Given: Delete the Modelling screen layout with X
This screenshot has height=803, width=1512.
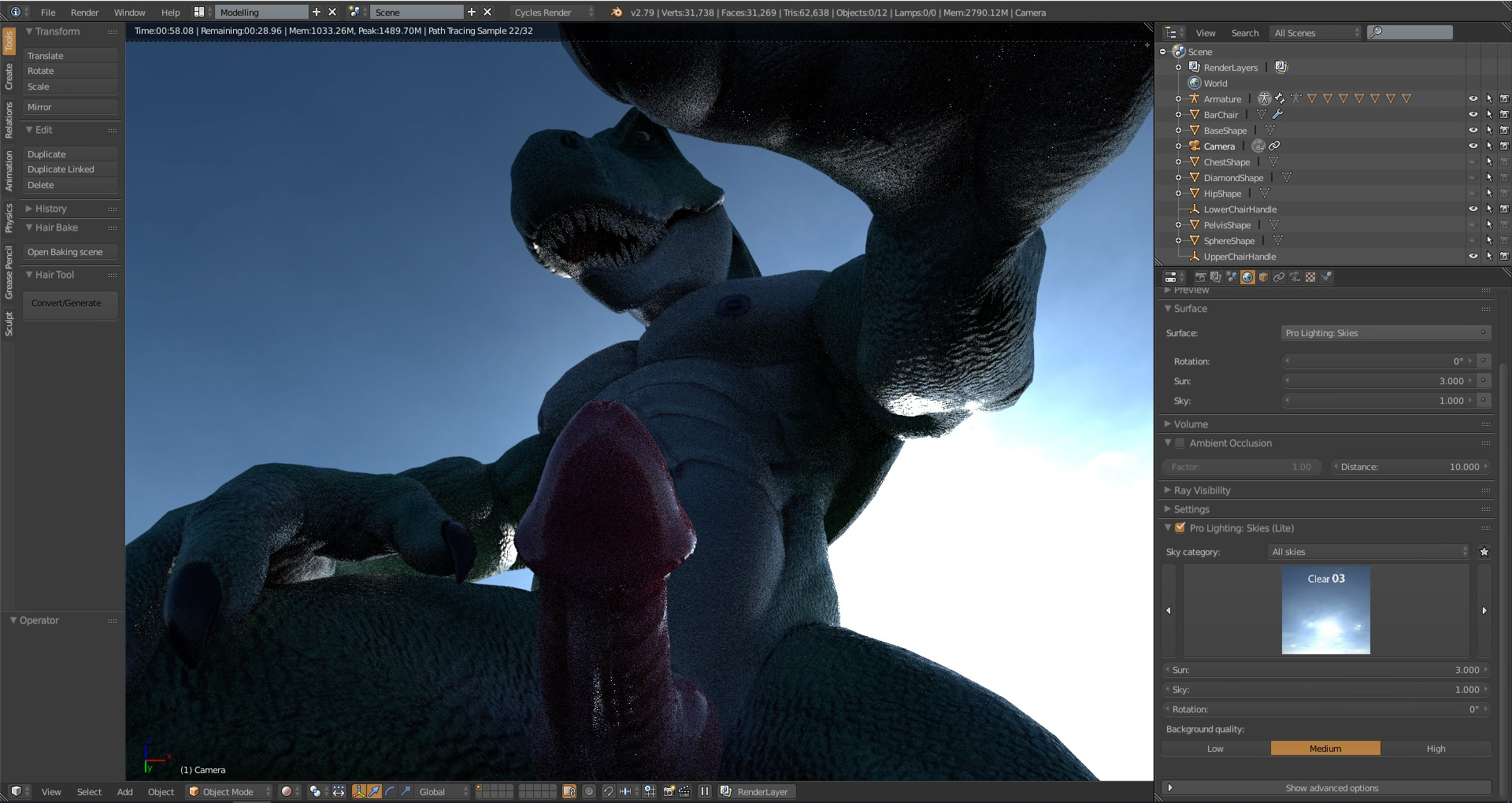Looking at the screenshot, I should click(x=332, y=12).
